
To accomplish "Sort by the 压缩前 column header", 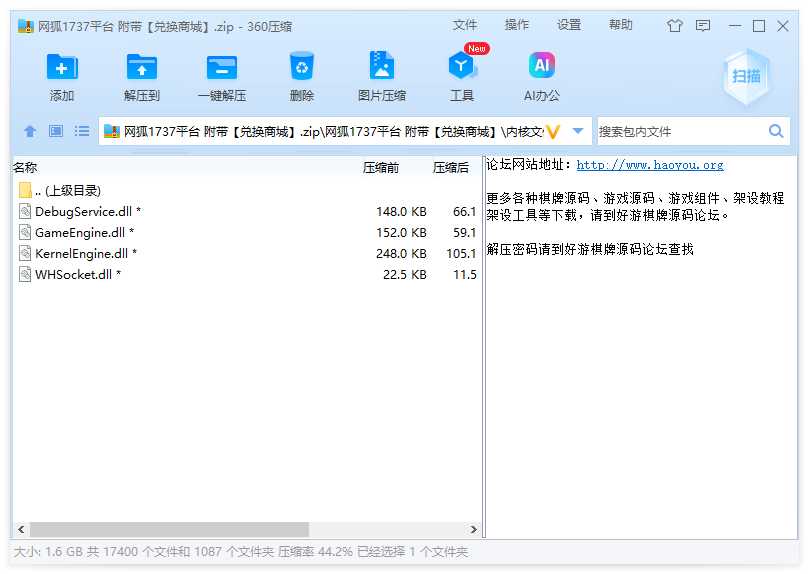I will (x=380, y=168).
